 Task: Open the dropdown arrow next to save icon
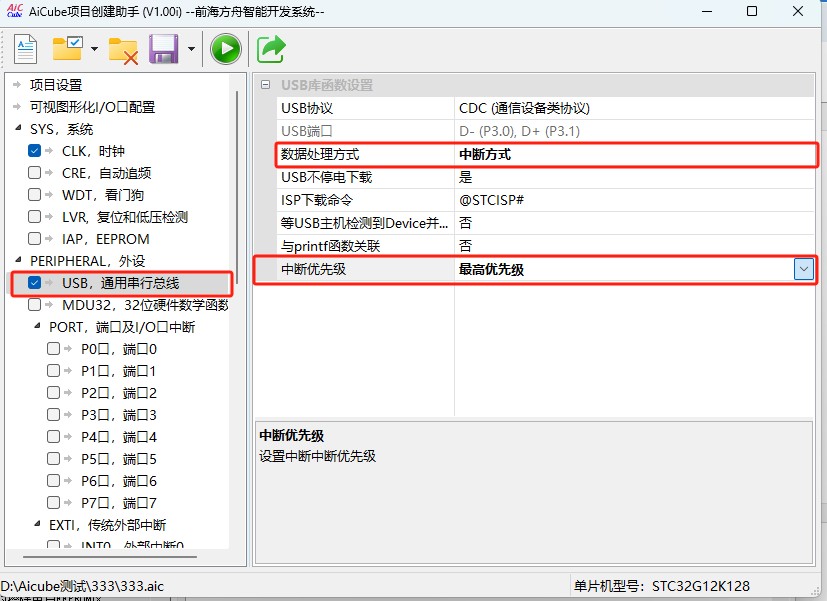tap(191, 49)
